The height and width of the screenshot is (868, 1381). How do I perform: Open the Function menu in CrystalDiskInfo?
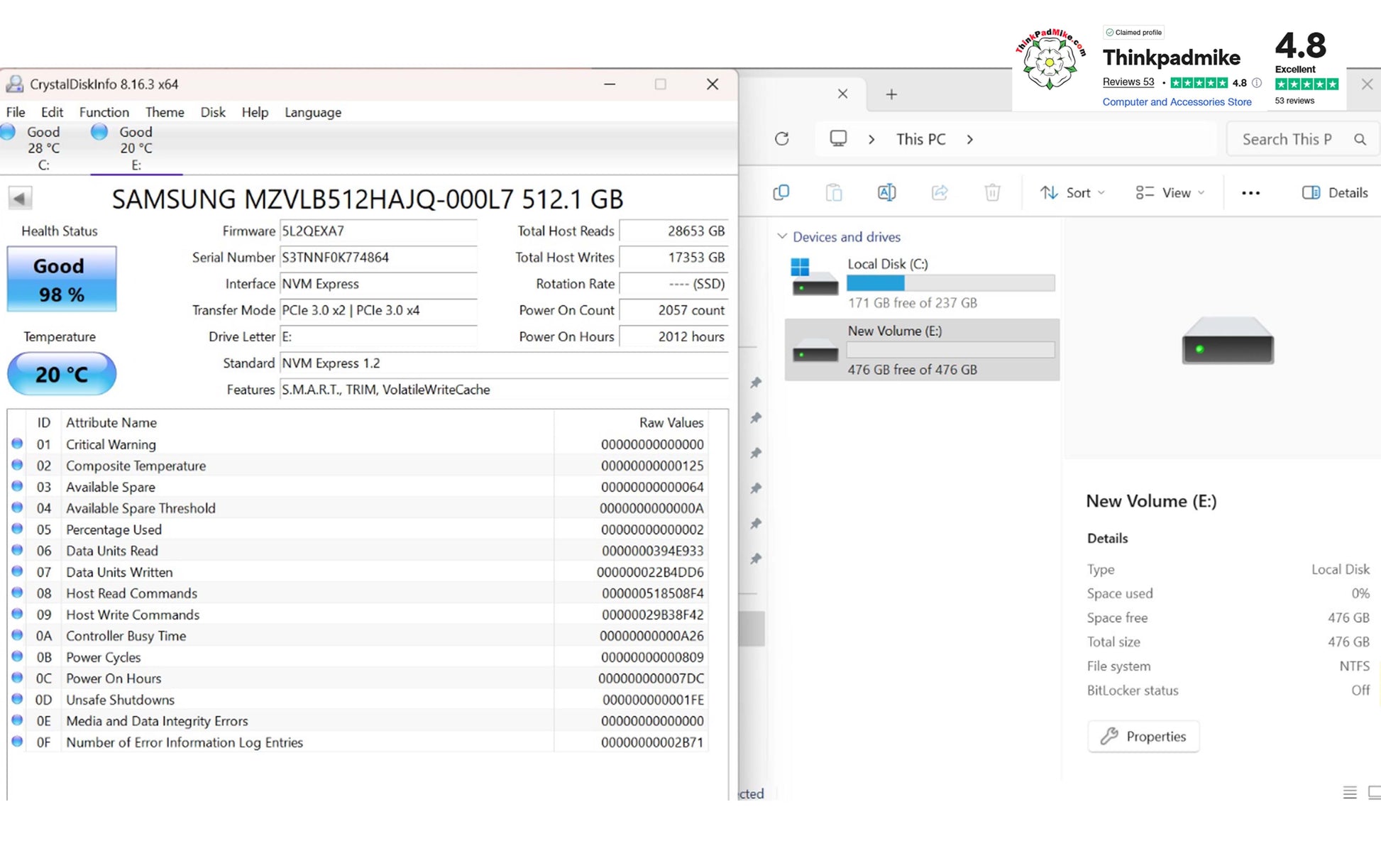tap(104, 112)
